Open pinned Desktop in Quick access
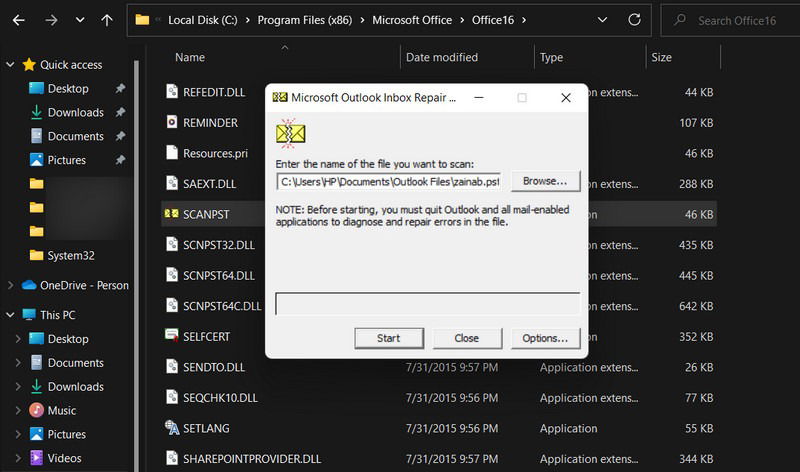 coord(68,88)
